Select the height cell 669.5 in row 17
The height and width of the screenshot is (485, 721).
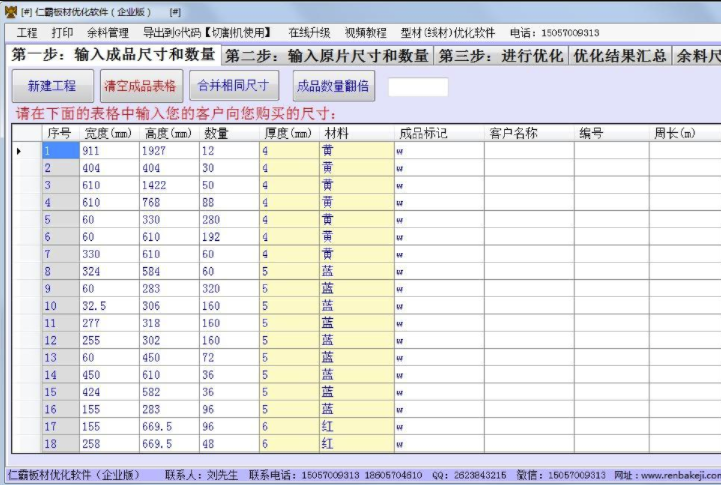[169, 427]
